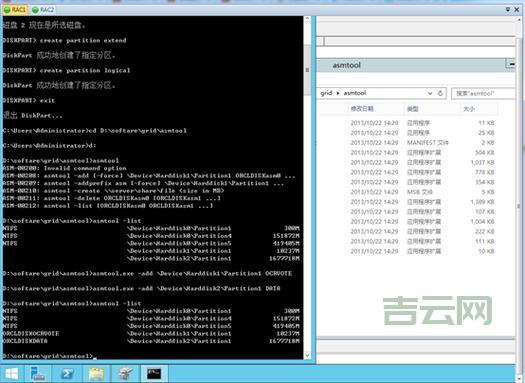Click the asmtool window title text
This screenshot has height=383, width=525.
[346, 65]
